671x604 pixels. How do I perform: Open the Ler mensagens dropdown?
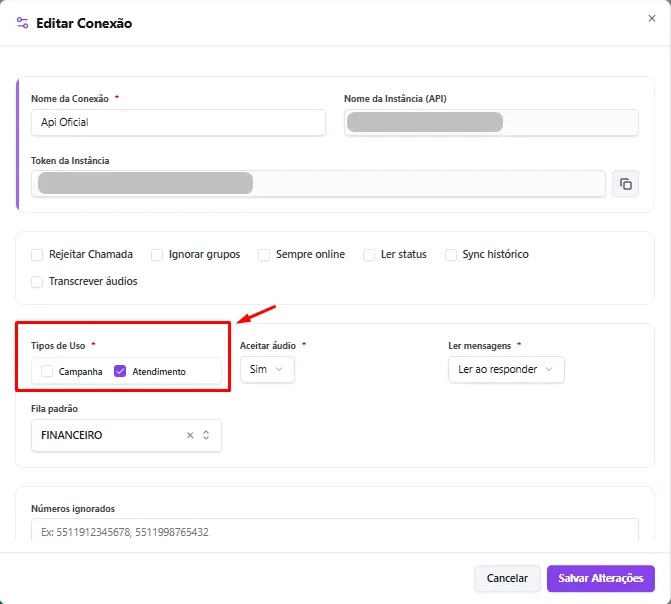(x=506, y=369)
